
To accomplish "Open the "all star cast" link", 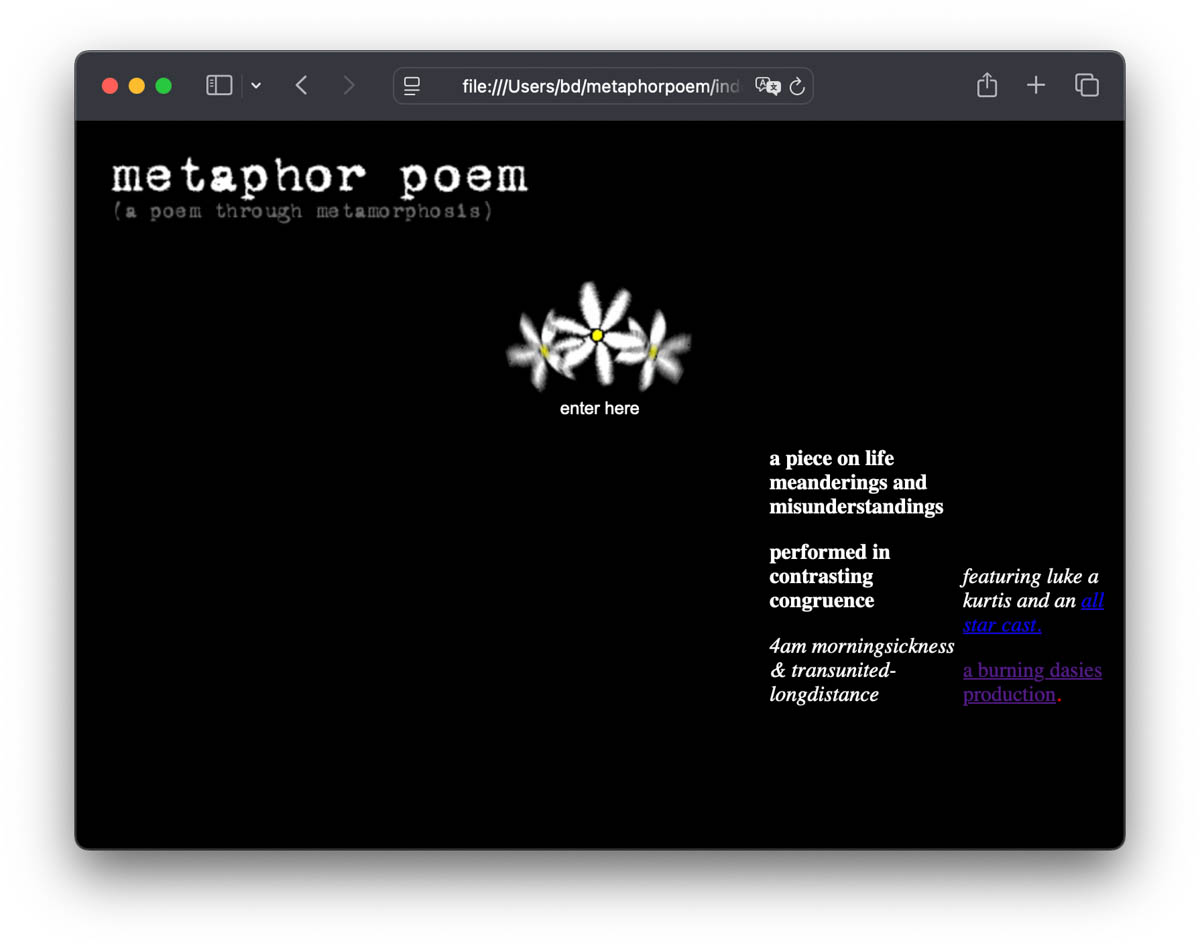I will [1092, 601].
